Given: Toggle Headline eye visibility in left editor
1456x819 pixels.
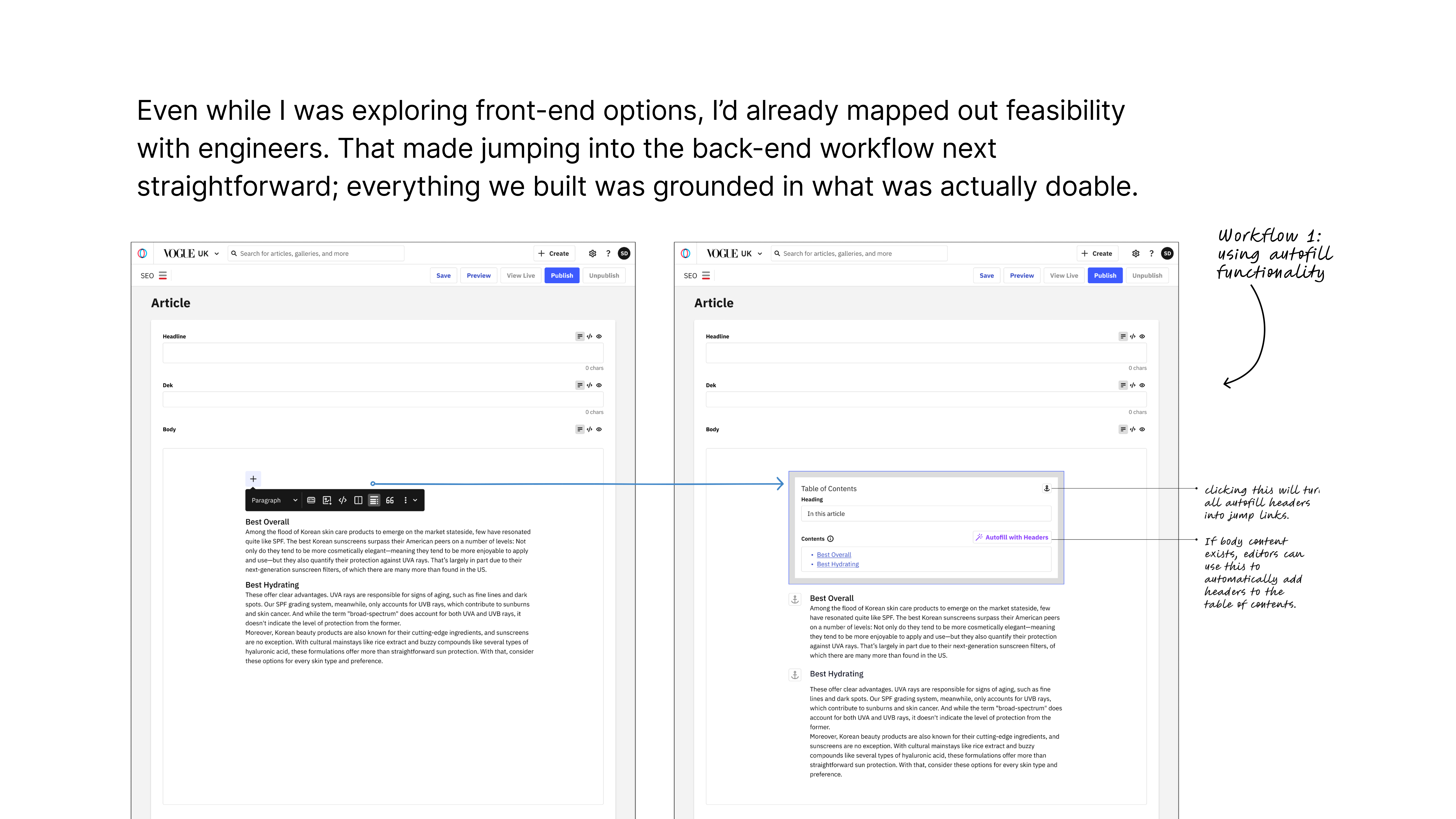Looking at the screenshot, I should 599,336.
